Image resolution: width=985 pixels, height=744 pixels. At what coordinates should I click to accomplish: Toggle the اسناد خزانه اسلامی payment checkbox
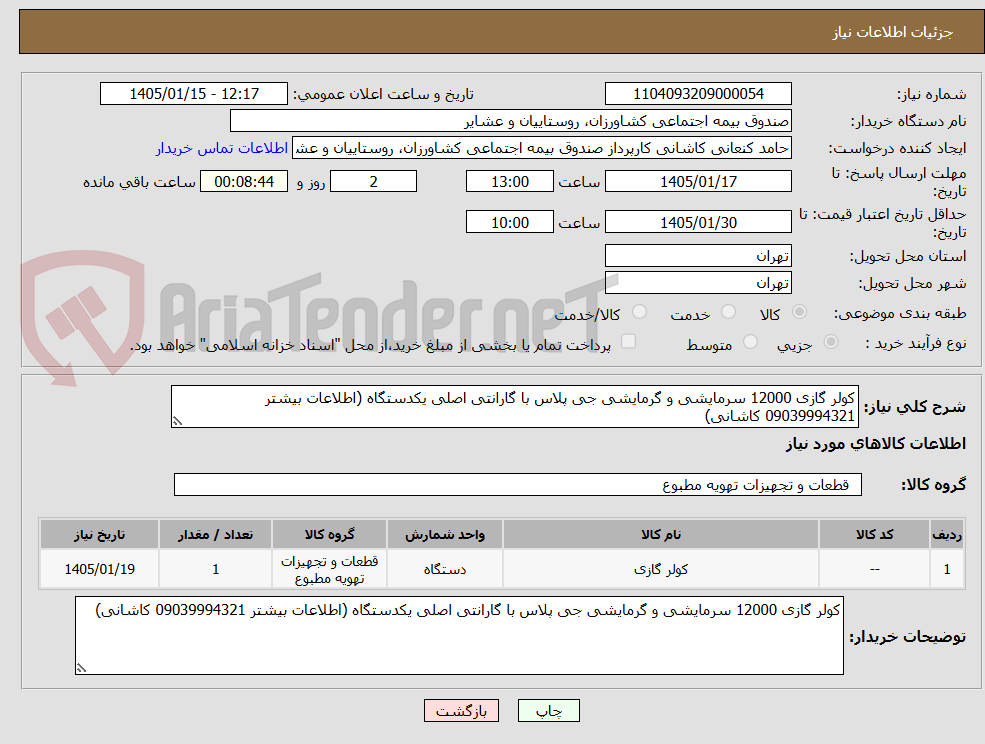pos(628,341)
